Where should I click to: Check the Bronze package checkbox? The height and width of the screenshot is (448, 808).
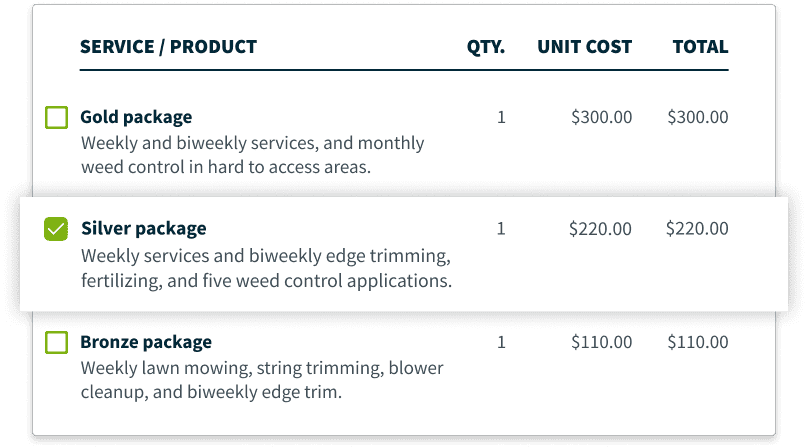point(56,342)
